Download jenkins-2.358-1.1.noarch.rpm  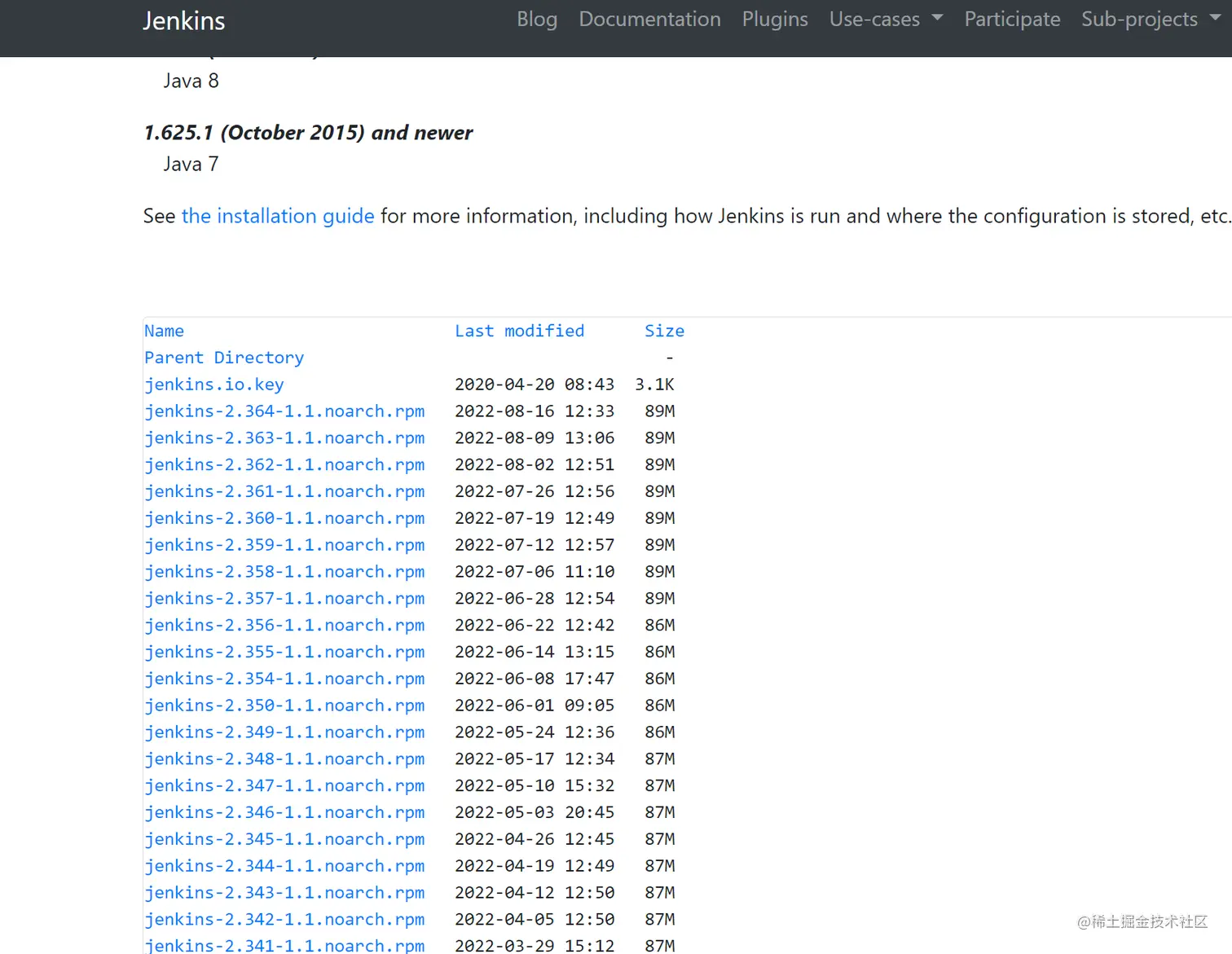pos(284,572)
